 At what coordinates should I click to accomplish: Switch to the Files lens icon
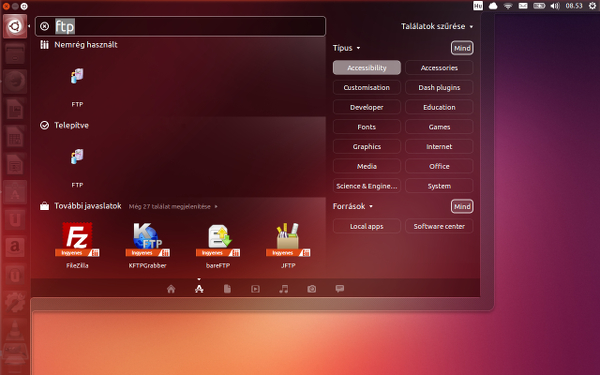227,289
